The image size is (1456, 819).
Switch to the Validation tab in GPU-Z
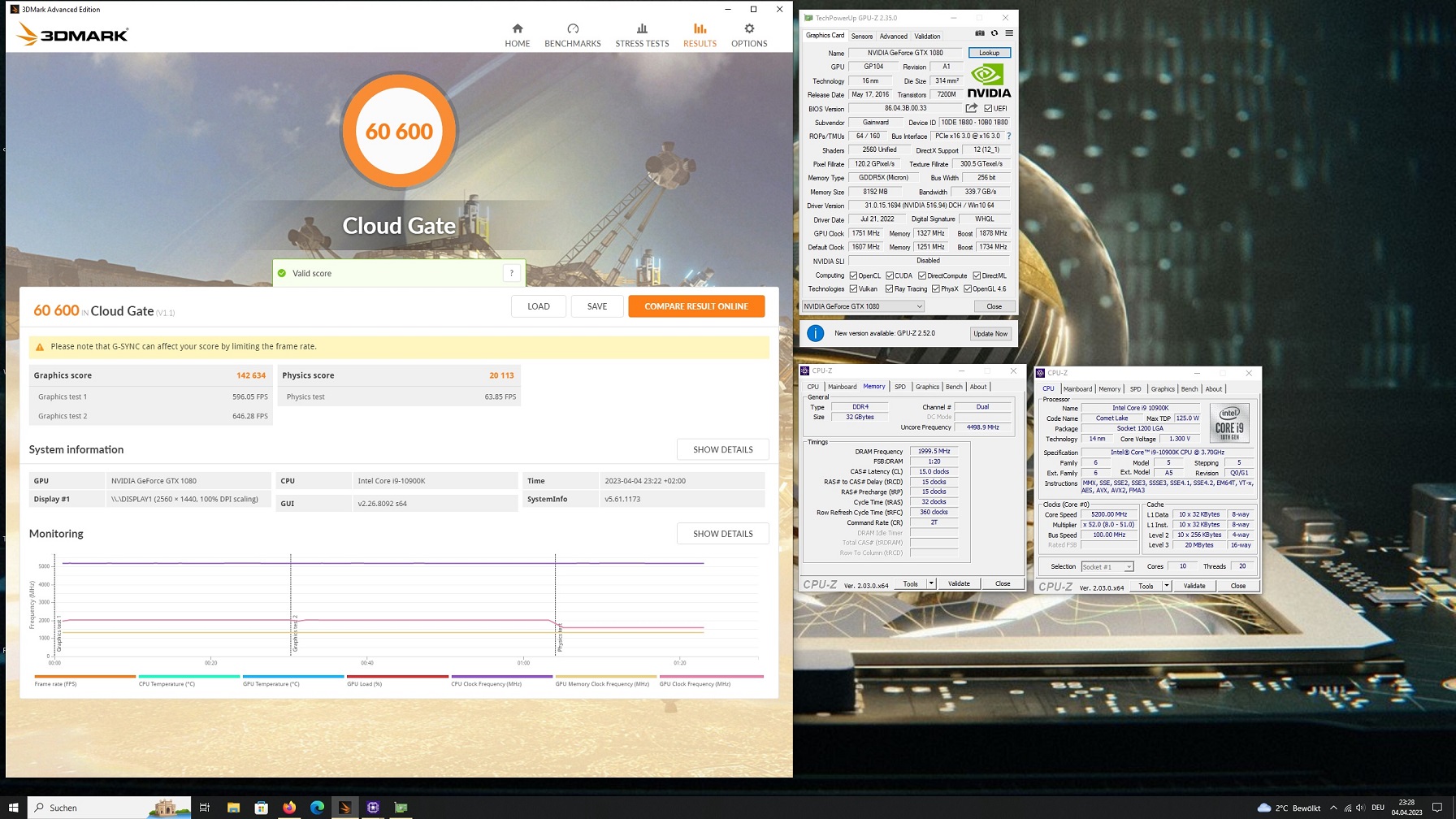point(927,36)
